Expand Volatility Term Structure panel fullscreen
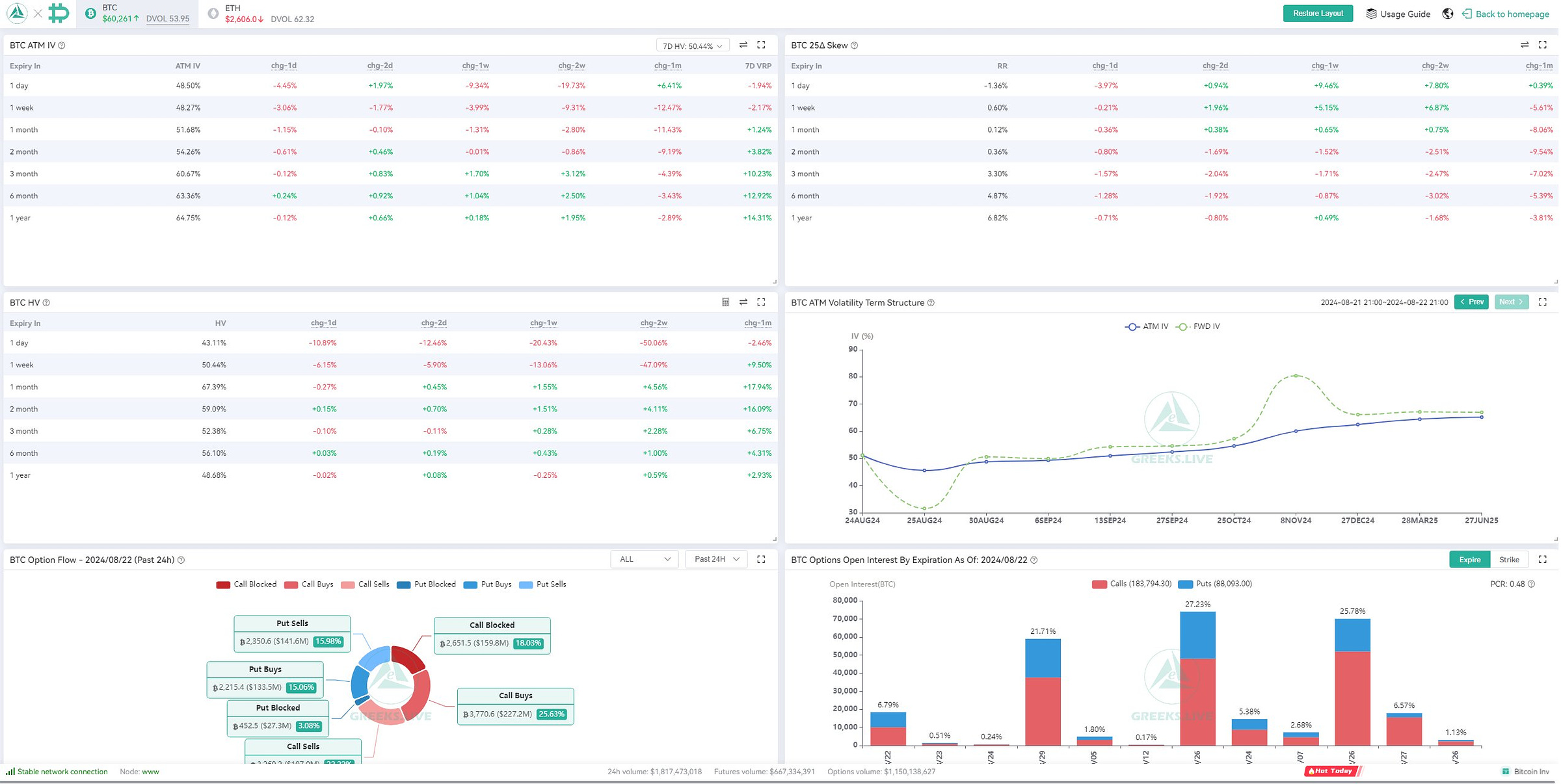 coord(1543,302)
